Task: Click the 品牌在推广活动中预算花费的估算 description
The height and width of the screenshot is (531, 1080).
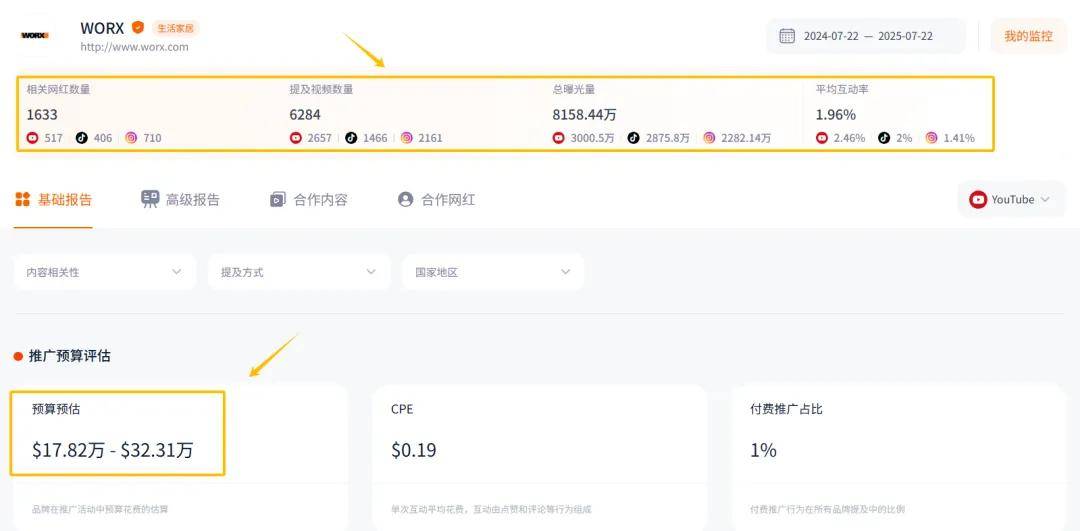Action: [x=100, y=510]
